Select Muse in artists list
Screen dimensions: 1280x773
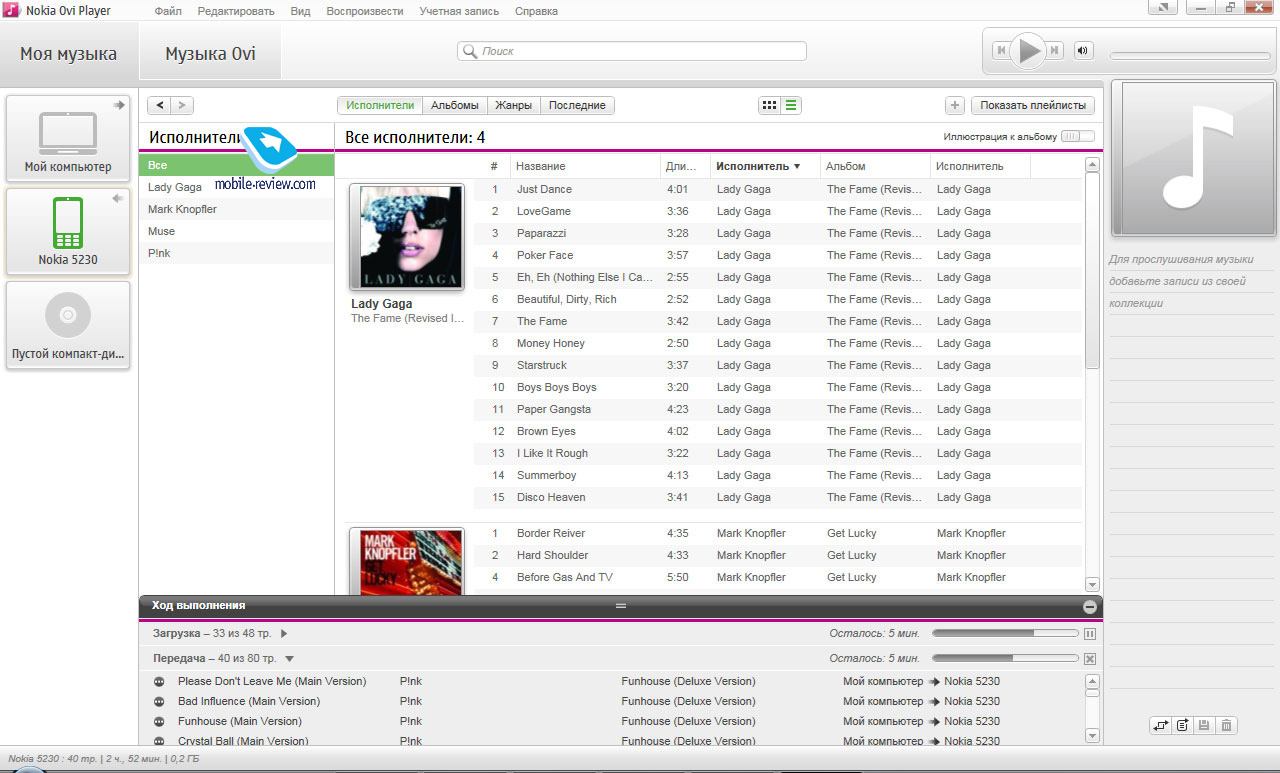pos(236,231)
